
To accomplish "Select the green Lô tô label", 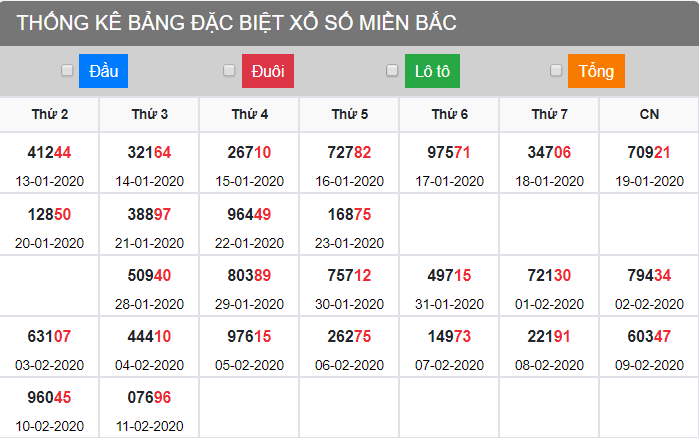I will point(432,71).
